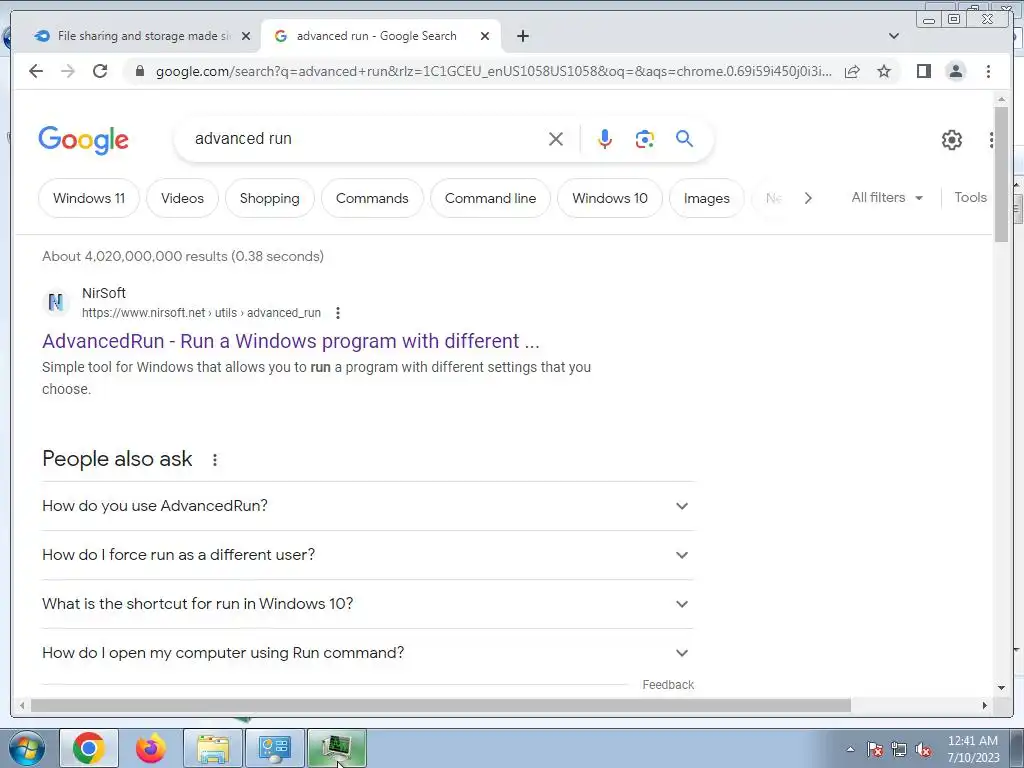Expand 'How do you use AdvancedRun?'
Screen dimensions: 1024x768
tap(367, 506)
